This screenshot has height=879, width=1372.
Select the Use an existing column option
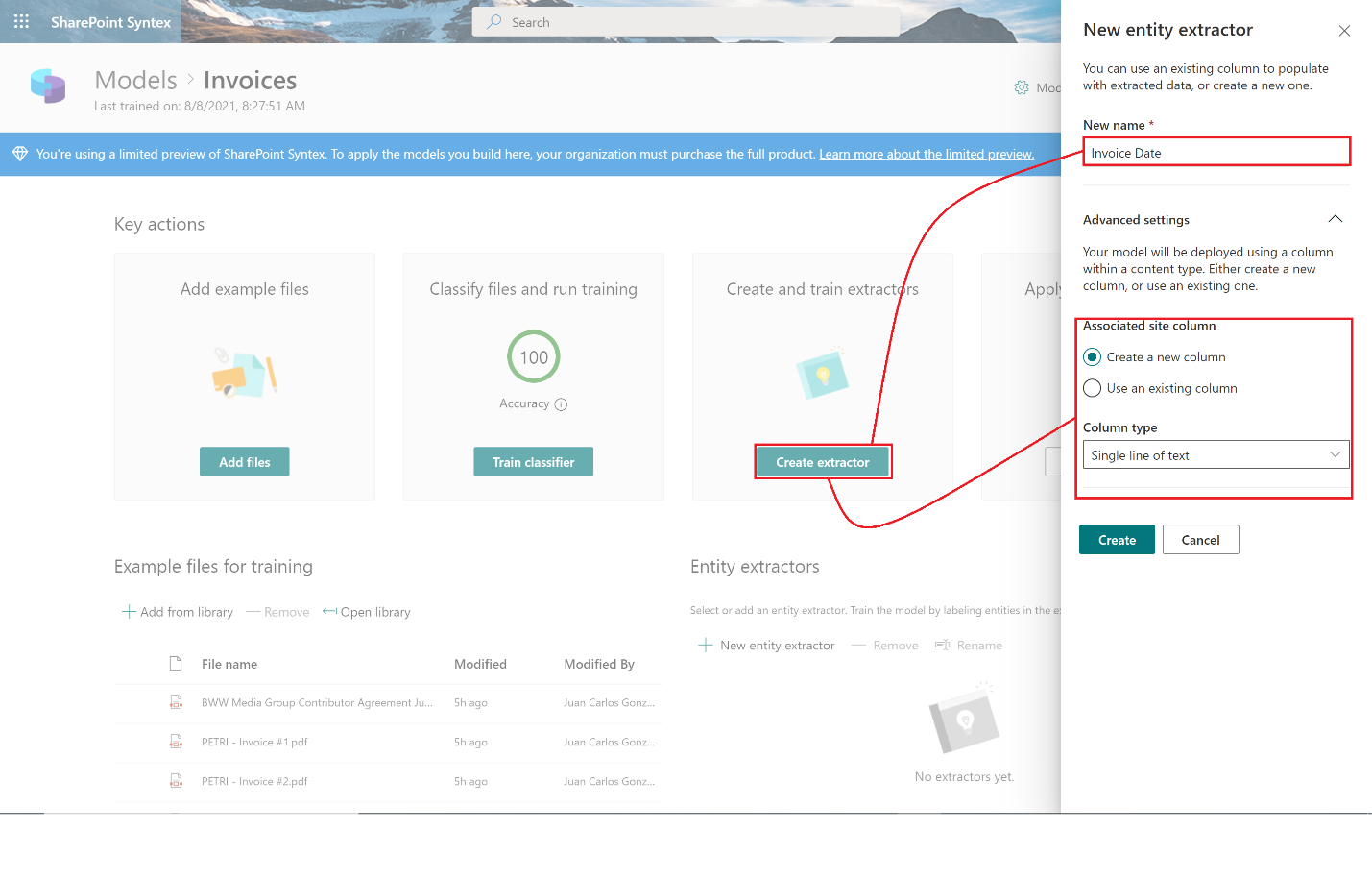tap(1093, 388)
